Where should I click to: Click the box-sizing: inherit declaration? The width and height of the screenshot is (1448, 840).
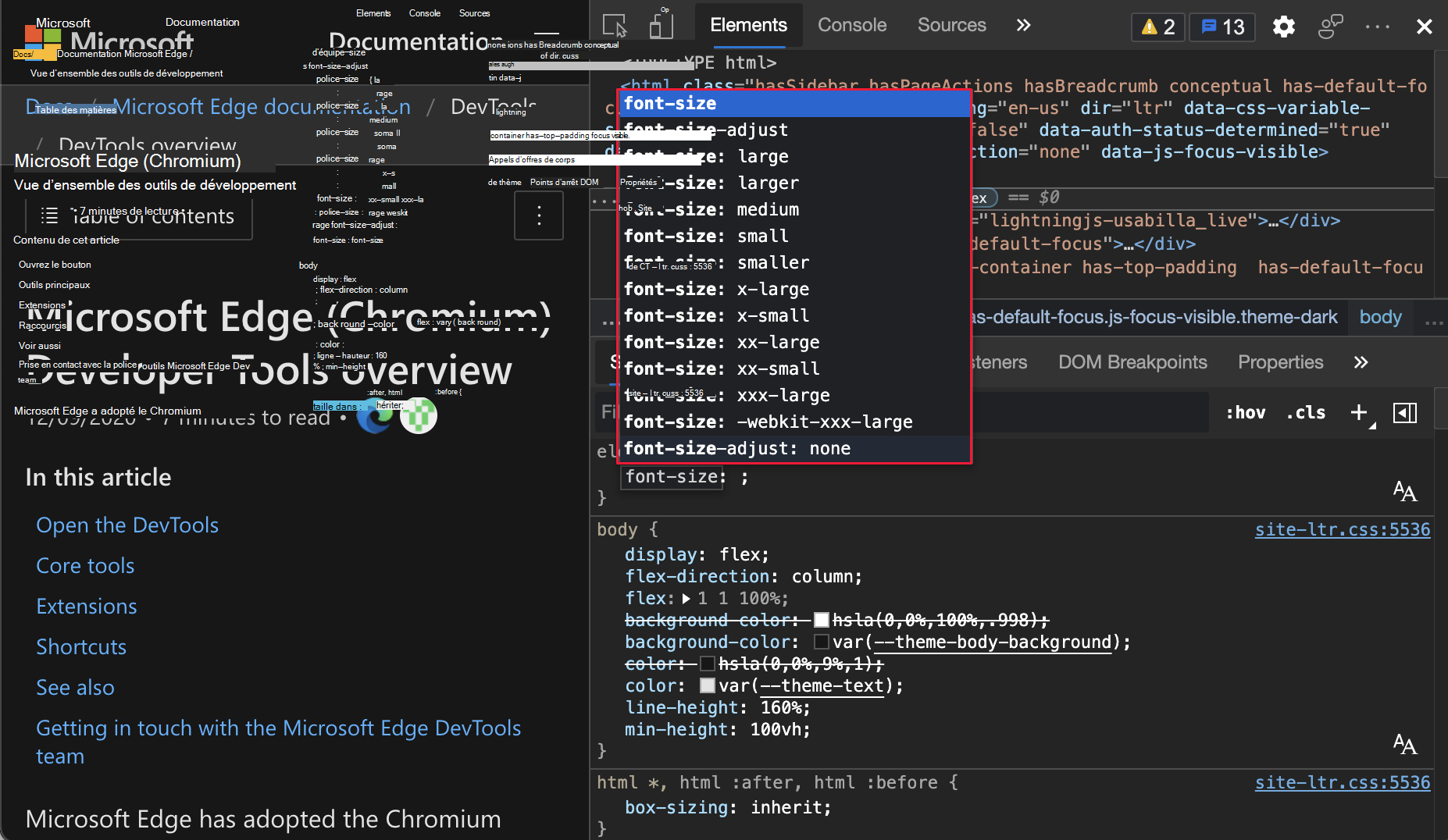[x=728, y=807]
